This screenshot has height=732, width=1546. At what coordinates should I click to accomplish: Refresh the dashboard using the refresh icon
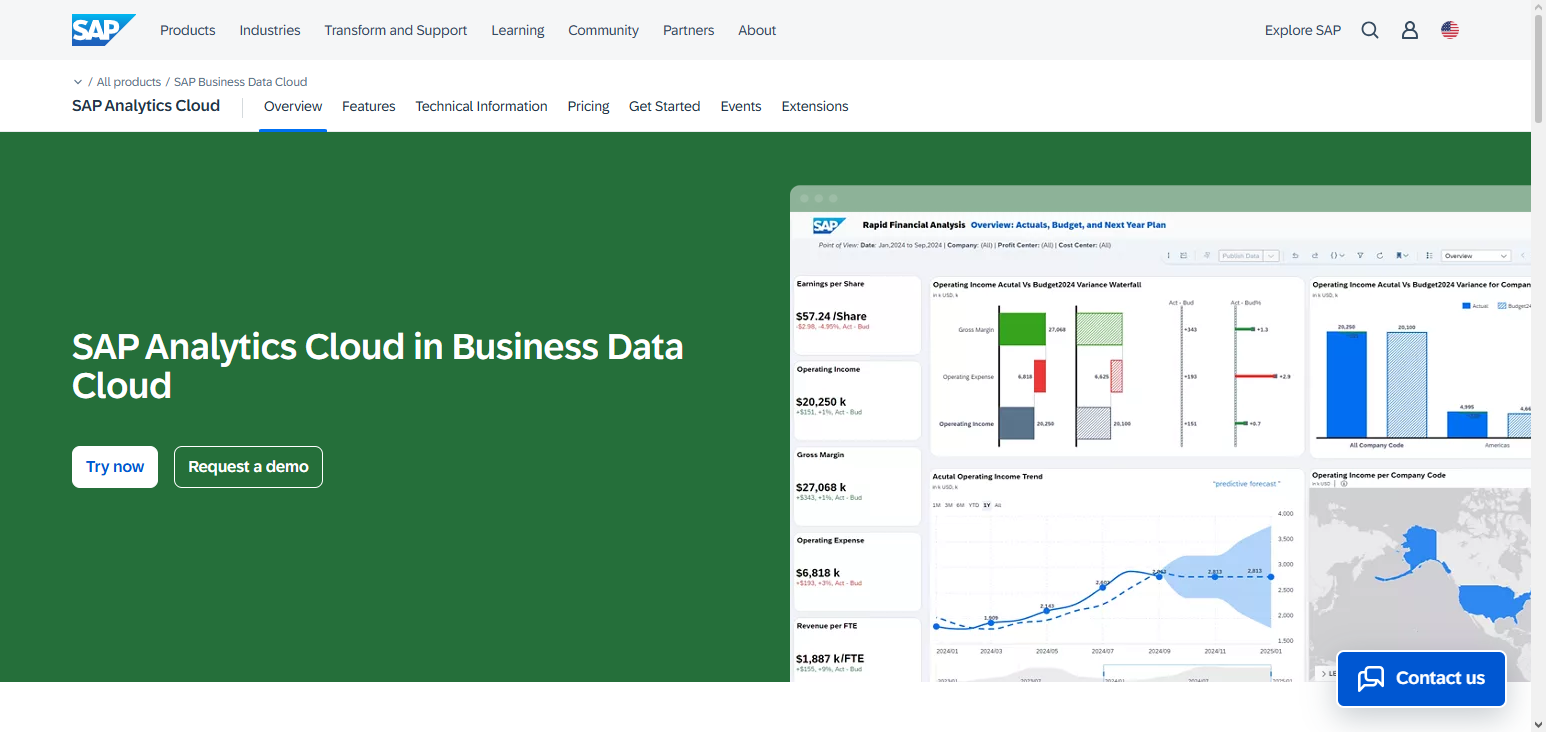point(1380,255)
